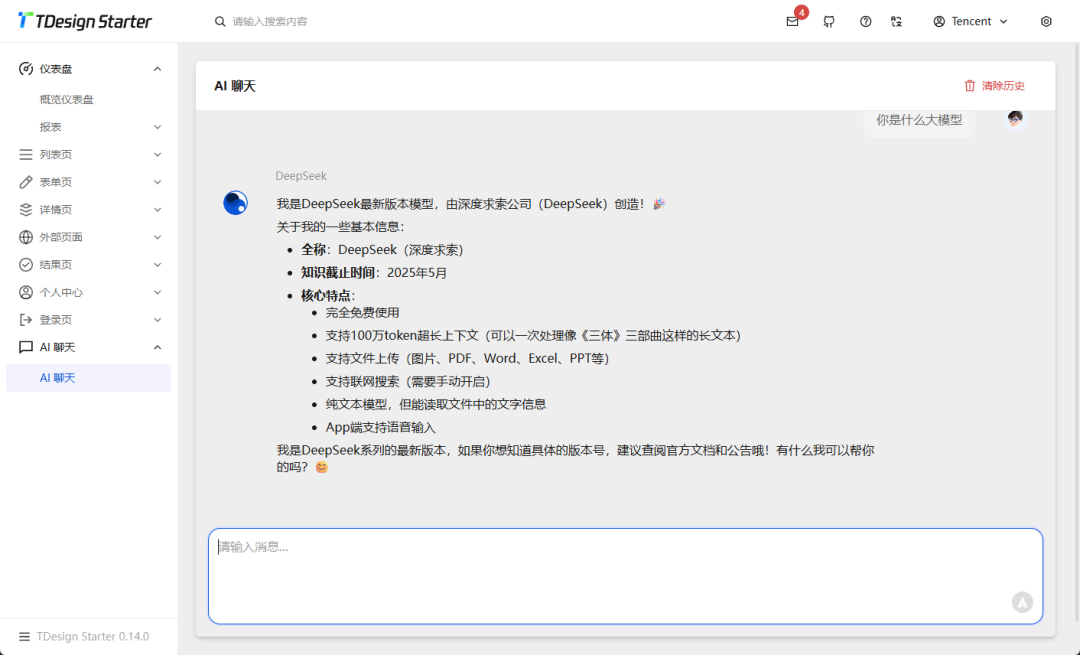Image resolution: width=1080 pixels, height=655 pixels.
Task: Click the TDesign Starter 0.14.0 version text
Action: tap(93, 636)
